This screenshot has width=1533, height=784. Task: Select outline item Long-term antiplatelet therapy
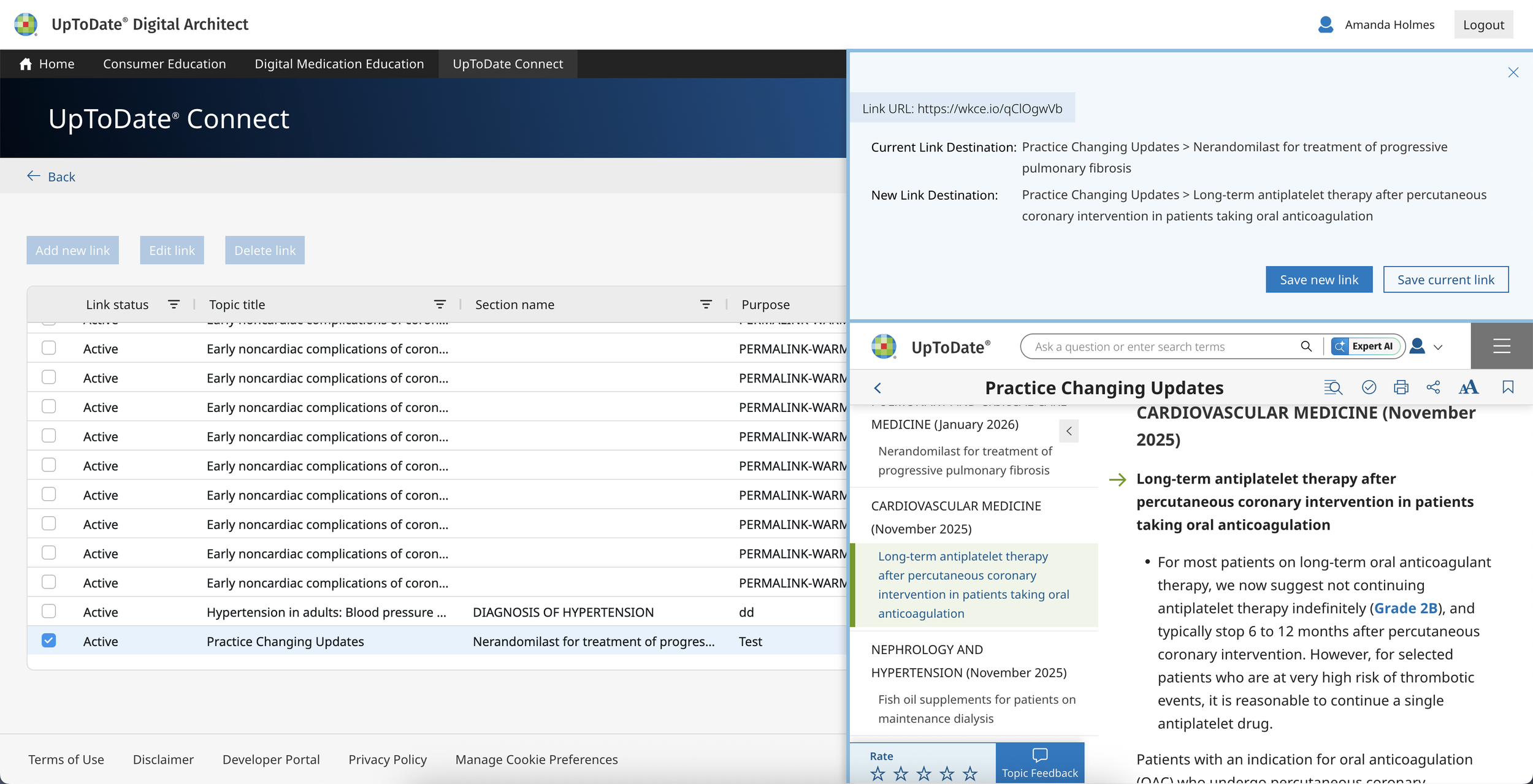pyautogui.click(x=974, y=585)
